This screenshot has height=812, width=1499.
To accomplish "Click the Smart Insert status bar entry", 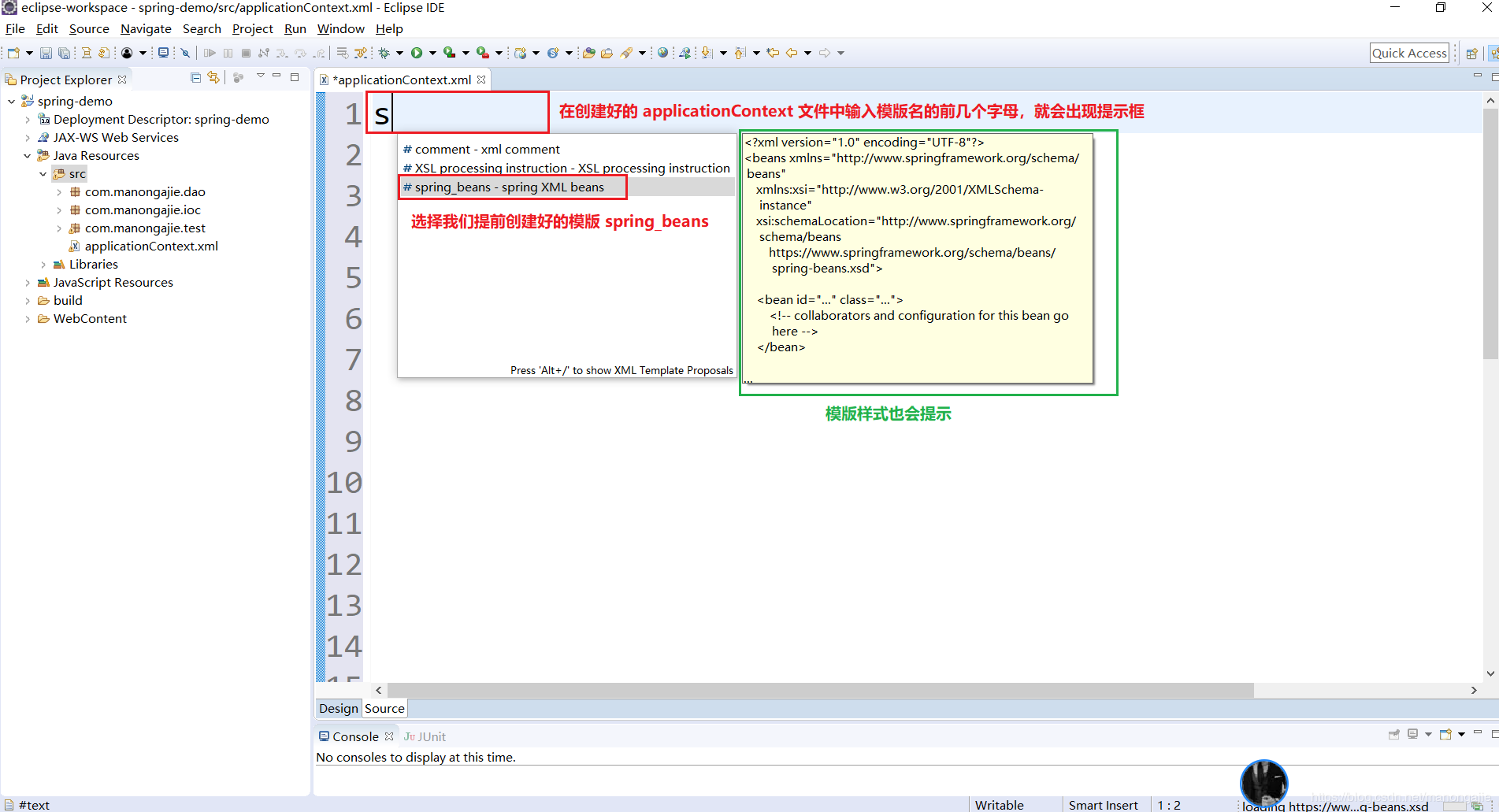I will tap(1103, 805).
